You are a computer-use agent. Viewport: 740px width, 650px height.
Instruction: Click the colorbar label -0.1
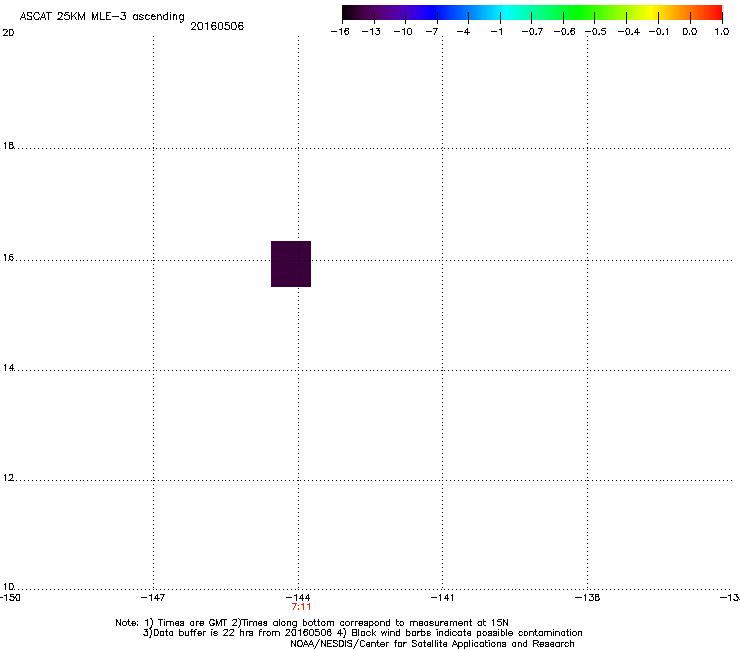659,32
